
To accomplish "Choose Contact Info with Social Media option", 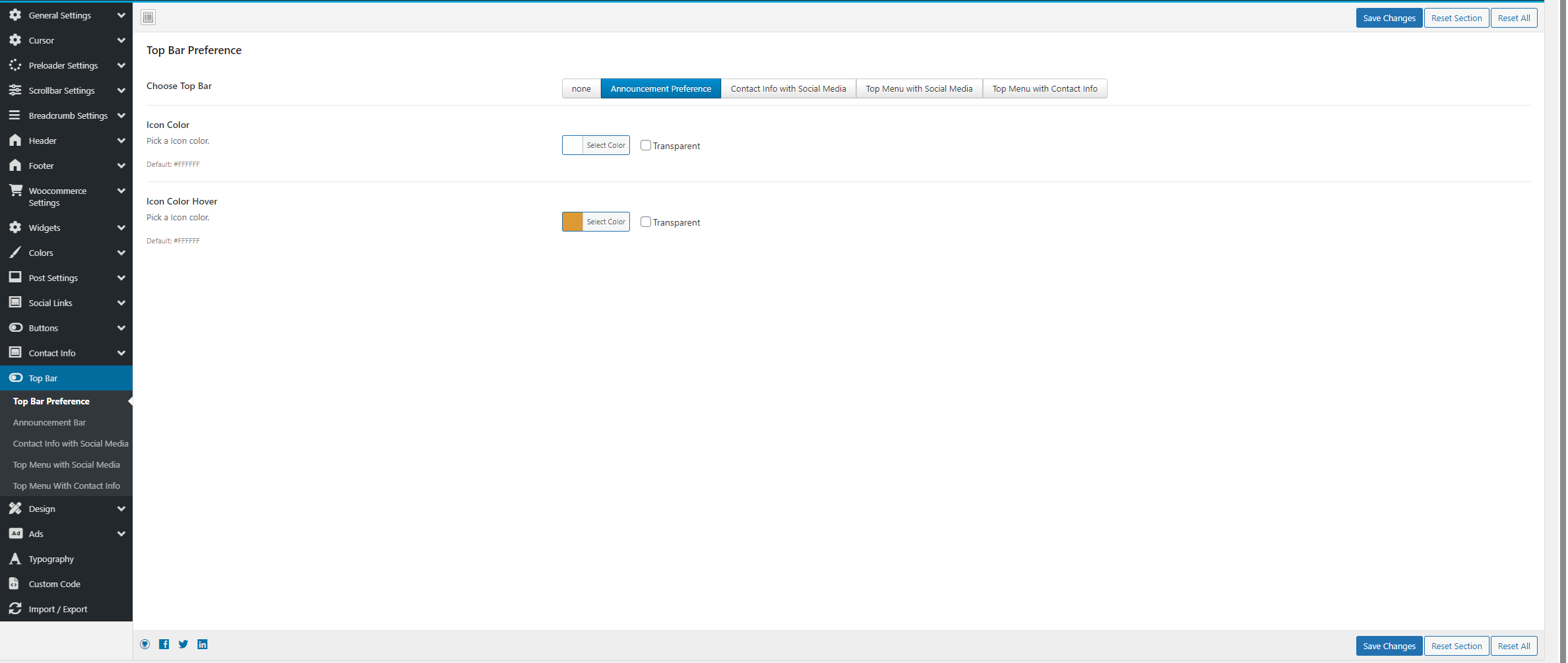I will point(788,88).
